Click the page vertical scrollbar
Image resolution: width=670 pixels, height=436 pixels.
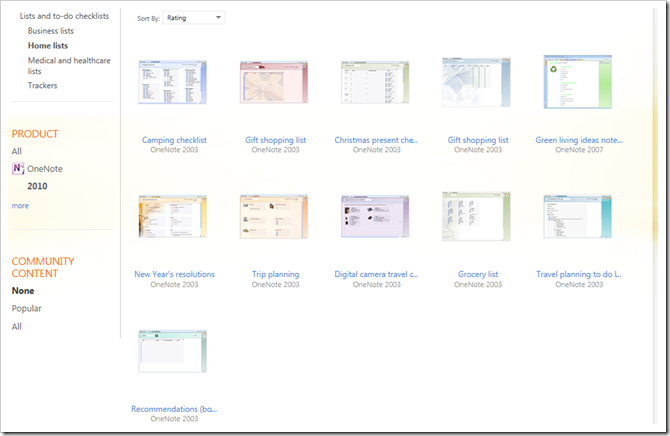point(655,216)
